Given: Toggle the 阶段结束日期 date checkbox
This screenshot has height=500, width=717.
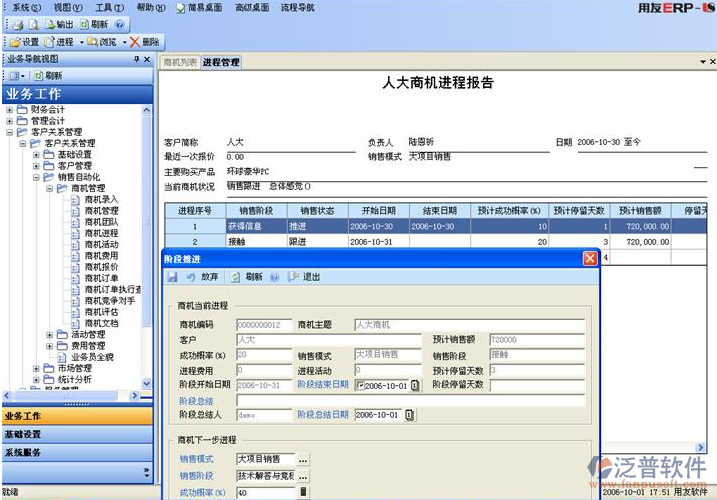Looking at the screenshot, I should click(360, 385).
